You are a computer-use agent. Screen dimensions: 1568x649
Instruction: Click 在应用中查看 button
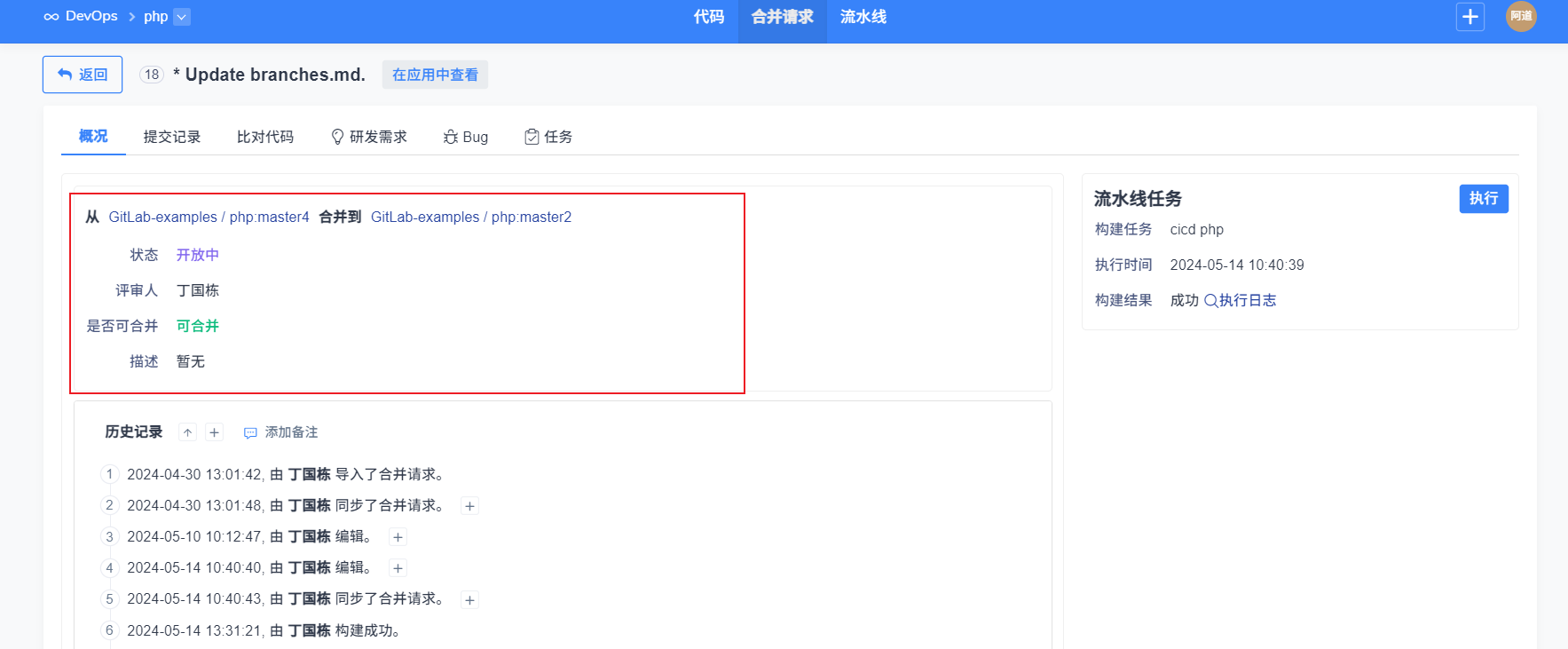pos(435,75)
